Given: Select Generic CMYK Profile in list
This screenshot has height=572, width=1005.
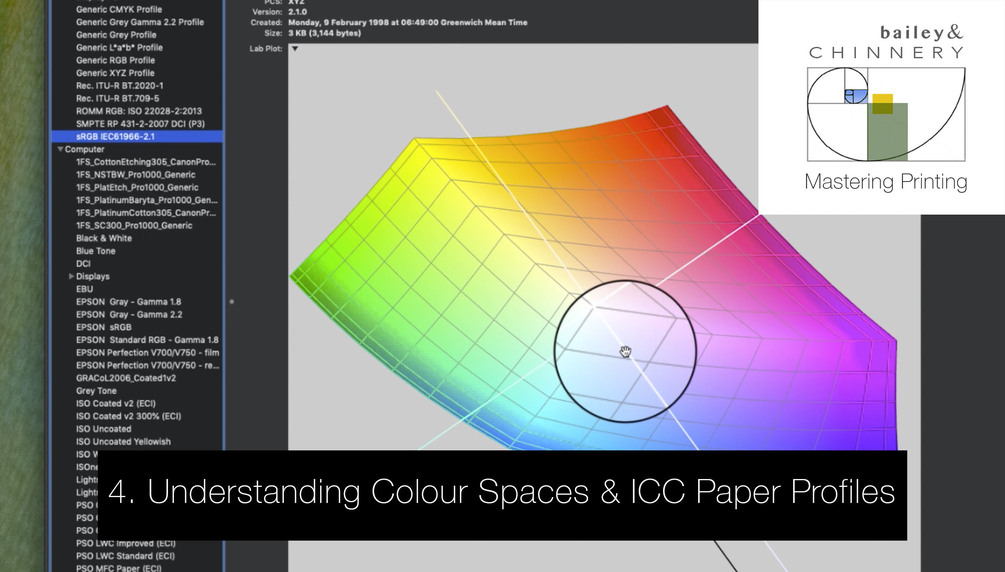Looking at the screenshot, I should point(119,10).
